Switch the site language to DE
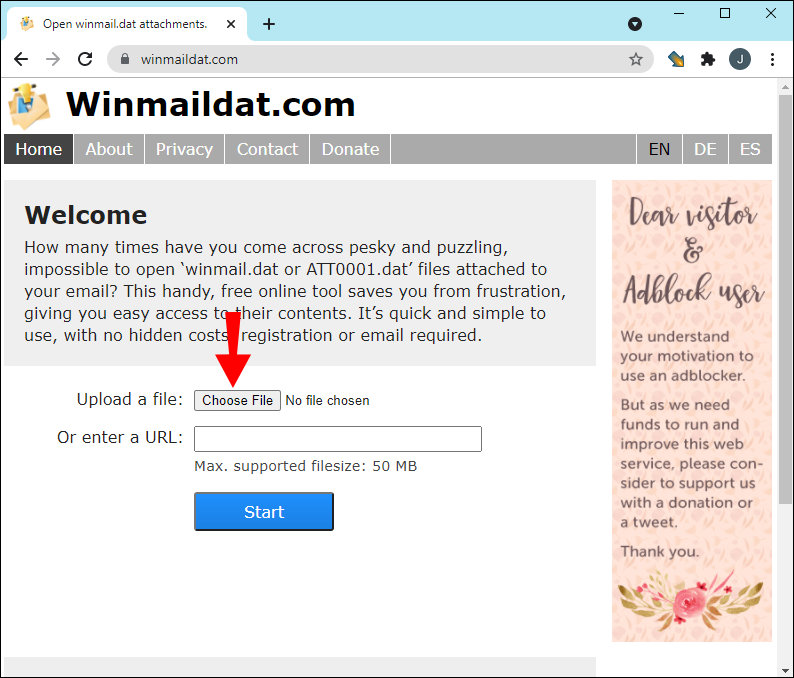 [x=705, y=149]
